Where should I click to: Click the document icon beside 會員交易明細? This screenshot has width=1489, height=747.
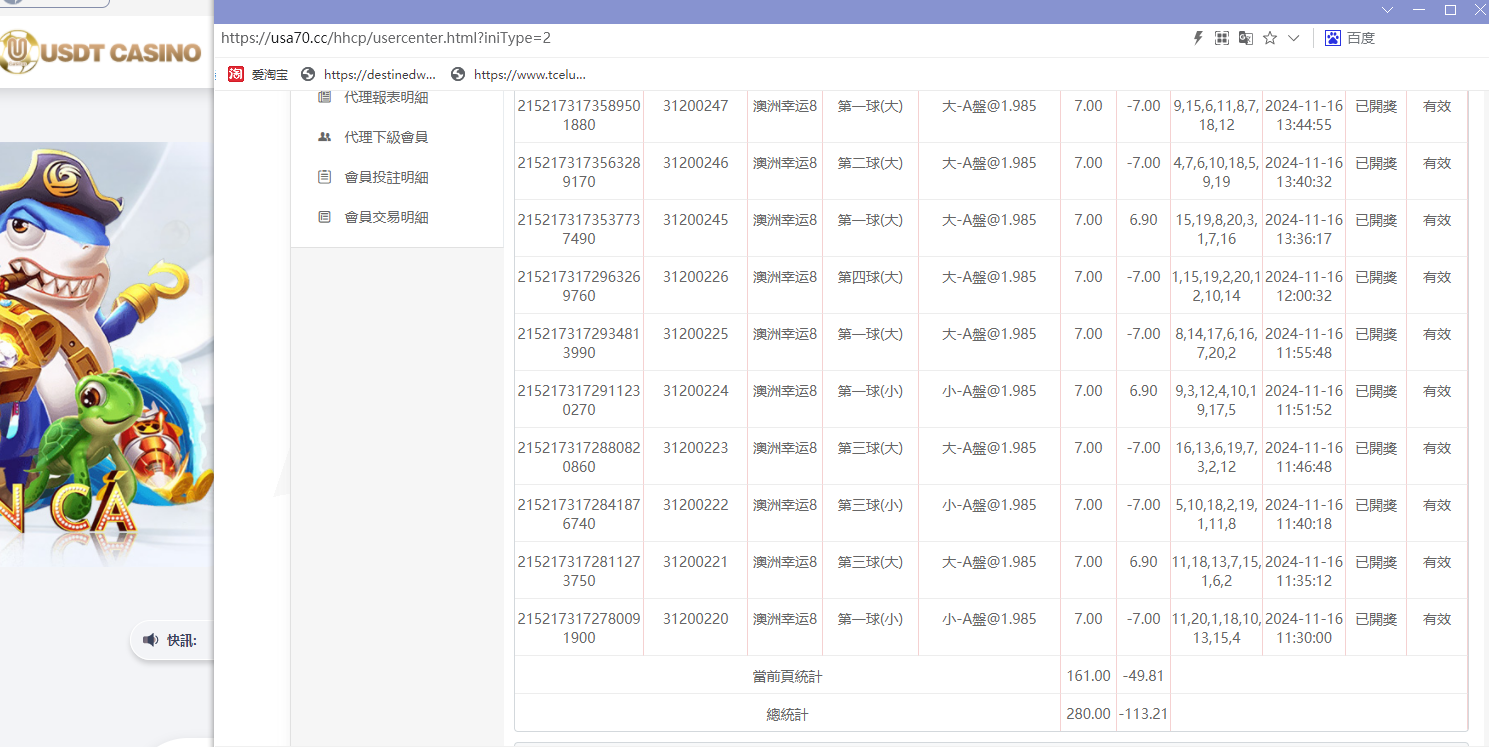coord(324,217)
